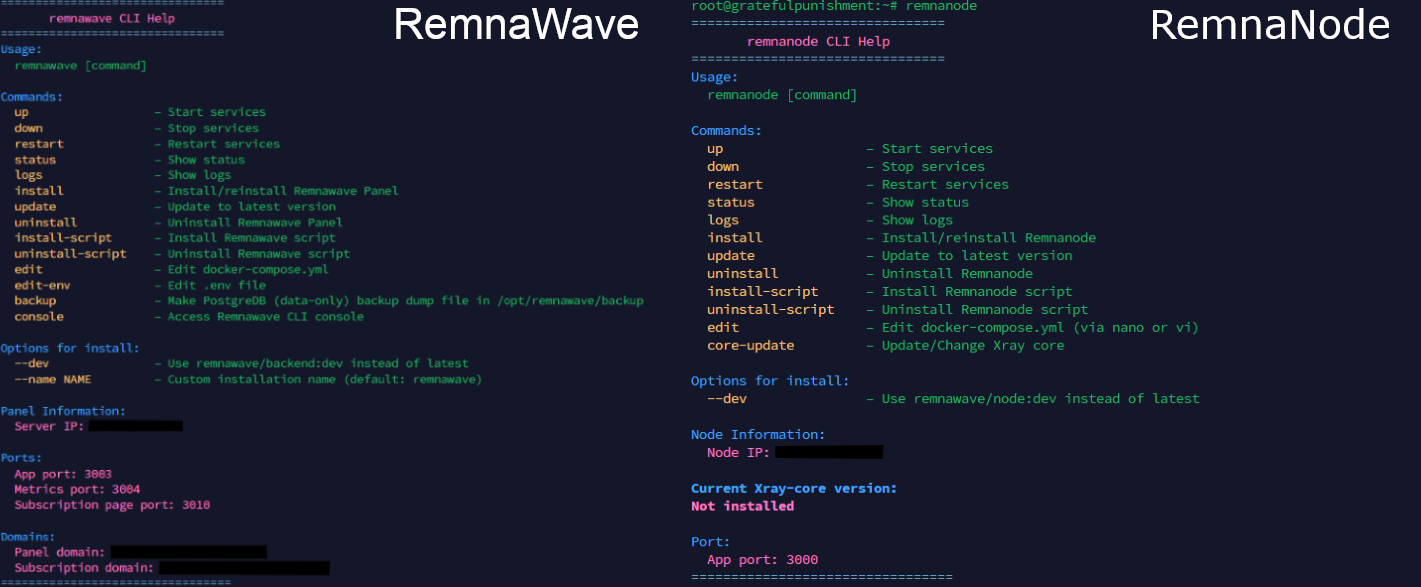This screenshot has height=587, width=1421.
Task: Click the 'remnawave CLI Help' title text
Action: [x=112, y=18]
